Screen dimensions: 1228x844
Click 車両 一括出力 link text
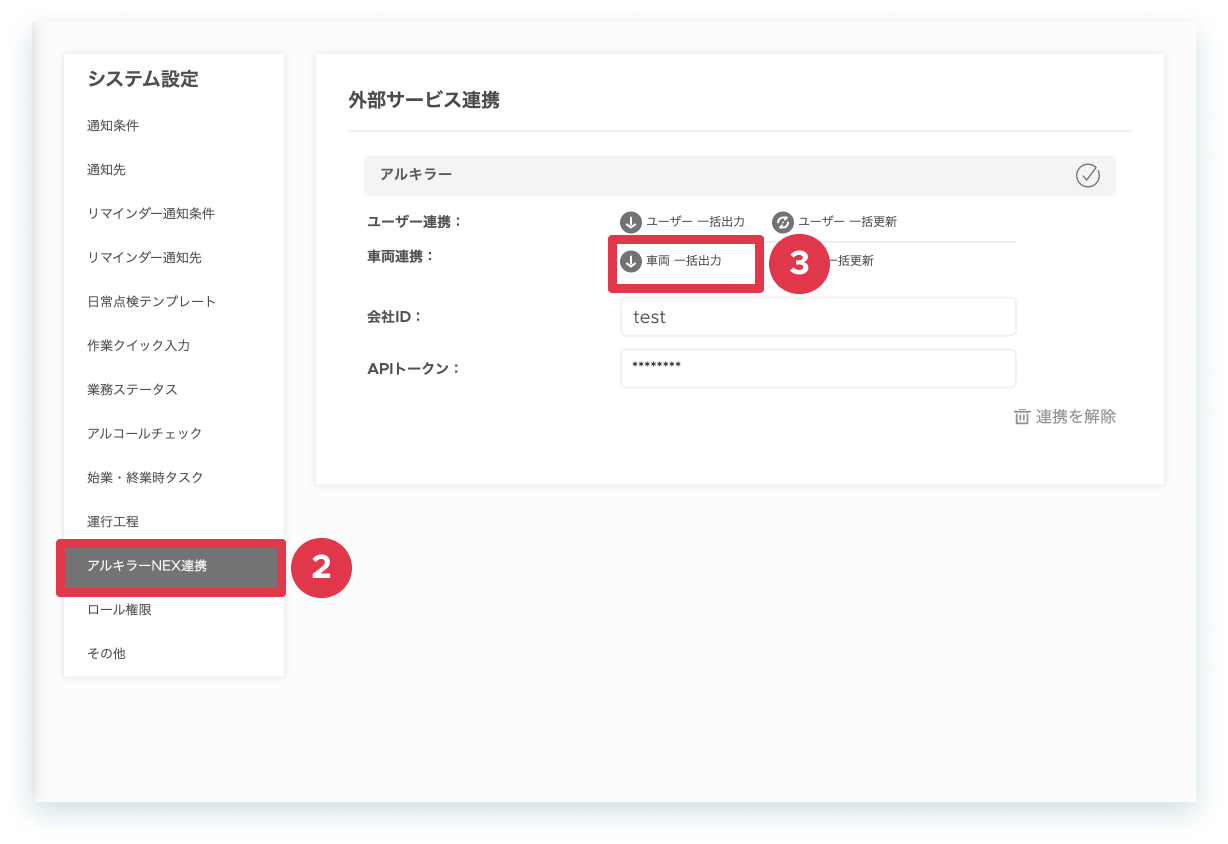[x=684, y=261]
